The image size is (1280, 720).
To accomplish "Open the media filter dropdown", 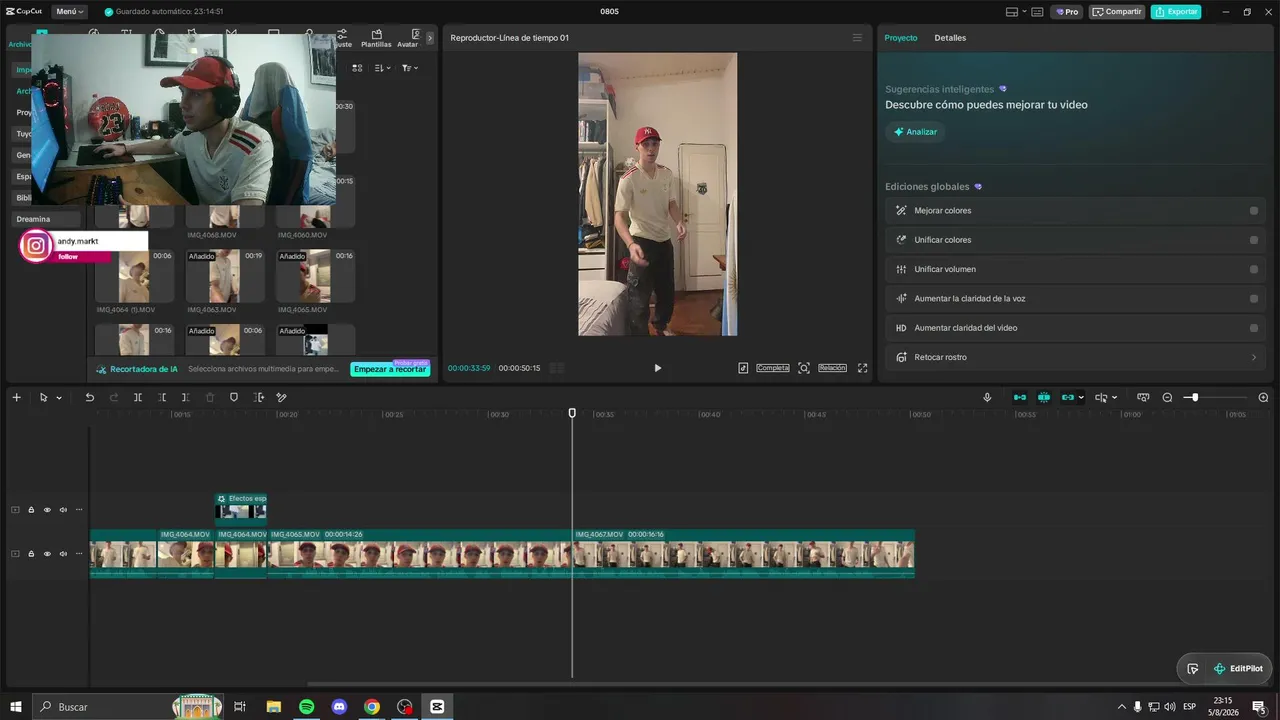I will coord(410,68).
